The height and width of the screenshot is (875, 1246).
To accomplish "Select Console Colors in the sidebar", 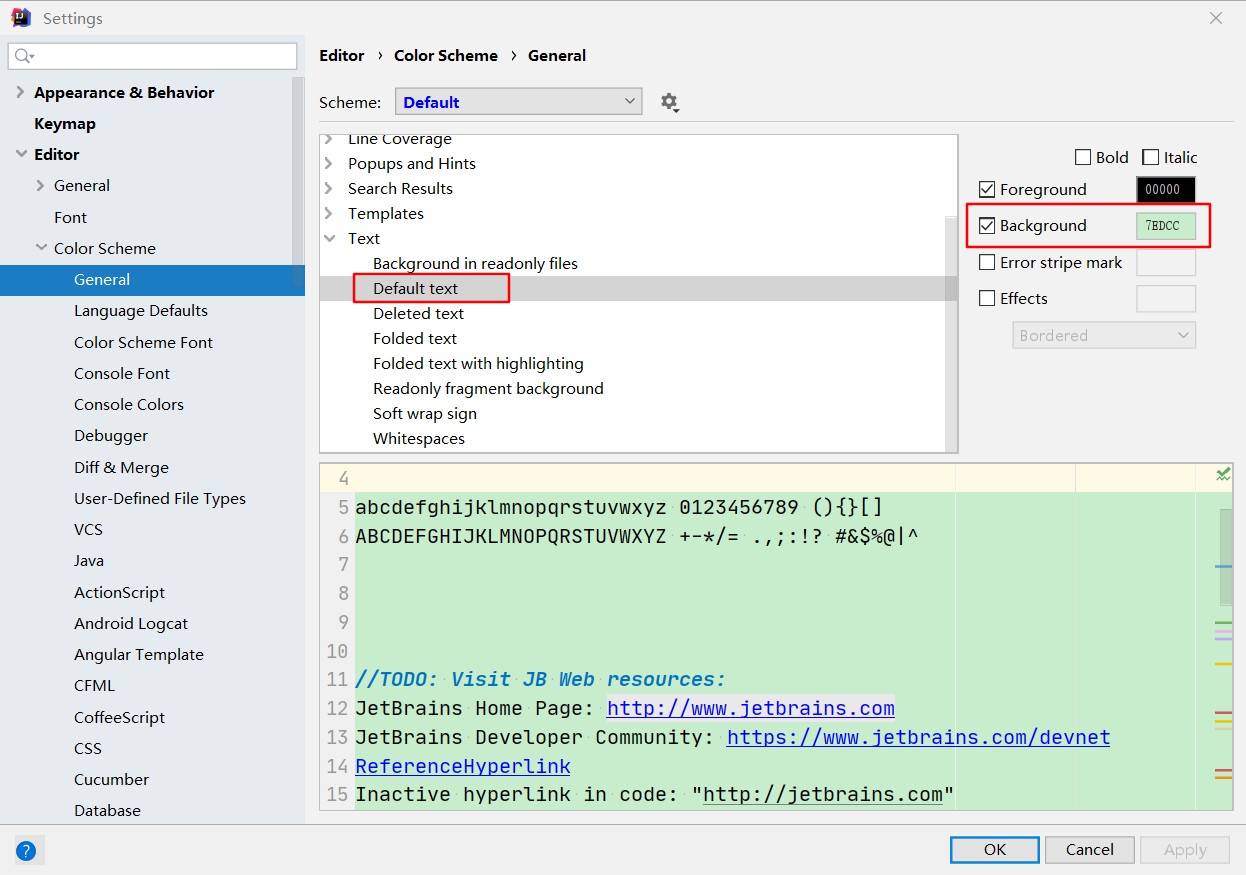I will [x=129, y=405].
